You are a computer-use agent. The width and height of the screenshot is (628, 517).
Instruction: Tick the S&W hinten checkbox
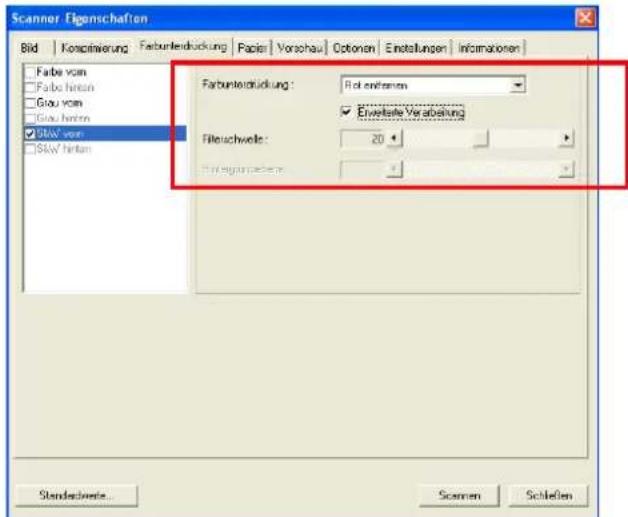click(x=31, y=149)
